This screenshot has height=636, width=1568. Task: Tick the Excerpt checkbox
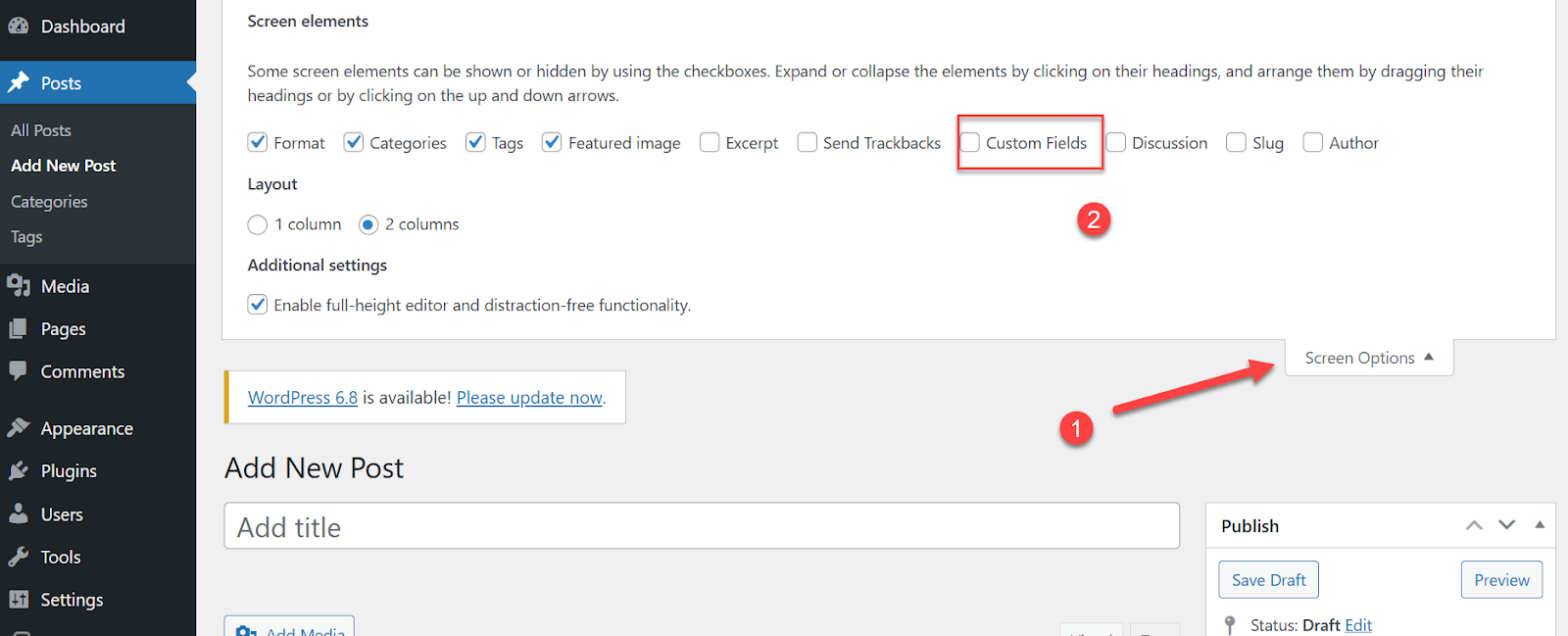tap(710, 143)
